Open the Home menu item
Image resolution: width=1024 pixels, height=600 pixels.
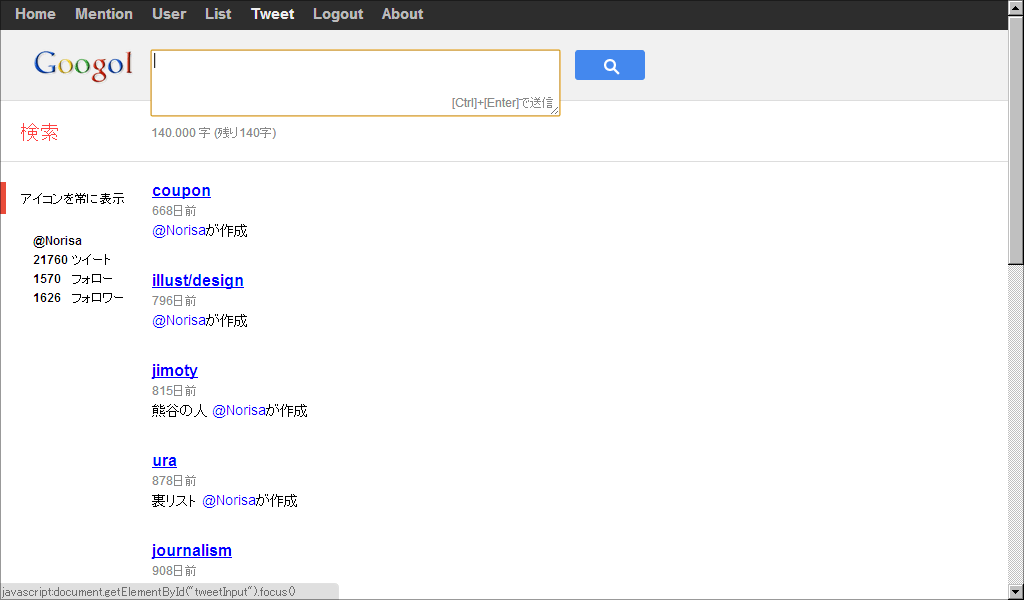pos(35,14)
